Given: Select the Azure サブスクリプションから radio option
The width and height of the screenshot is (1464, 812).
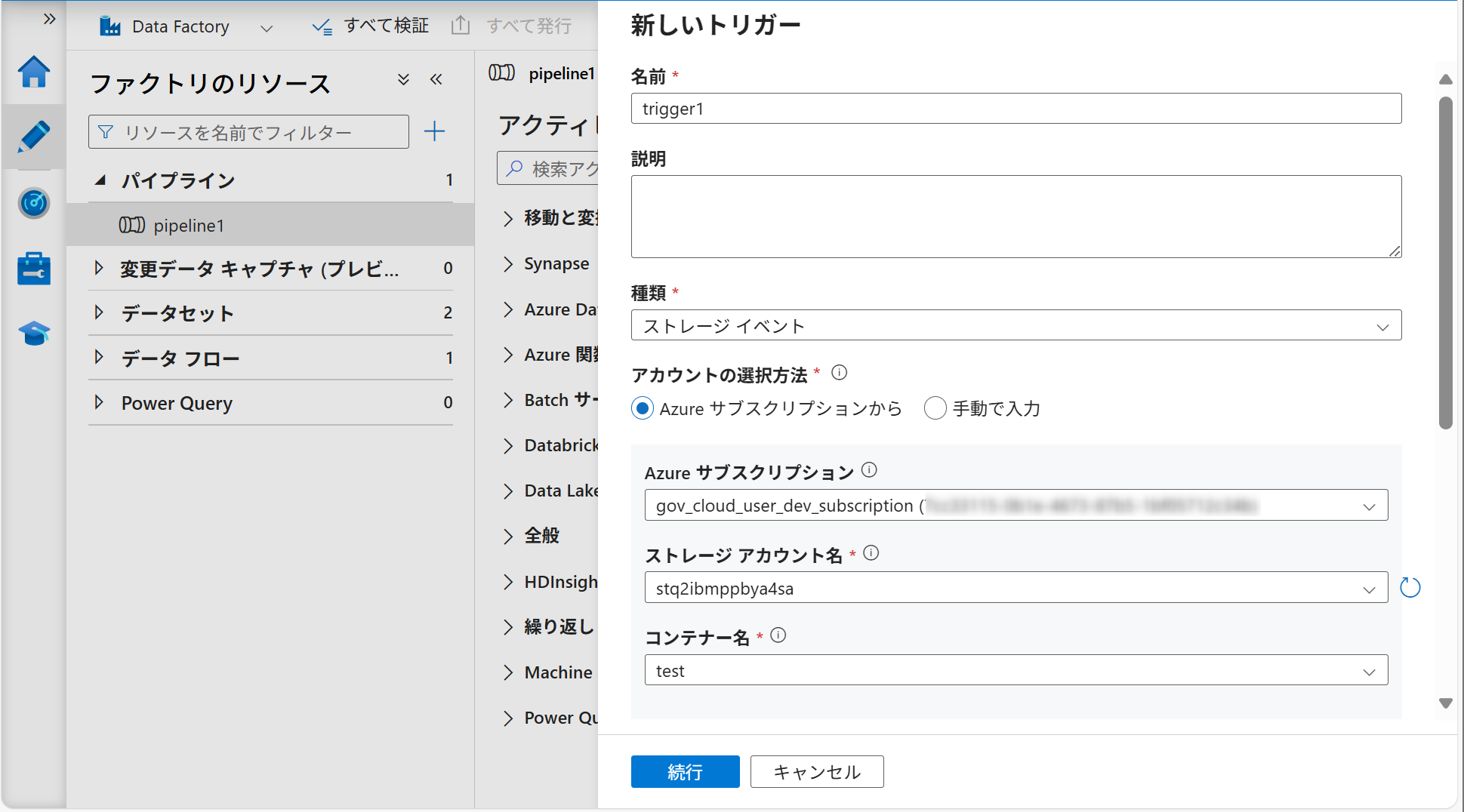Looking at the screenshot, I should coord(643,408).
